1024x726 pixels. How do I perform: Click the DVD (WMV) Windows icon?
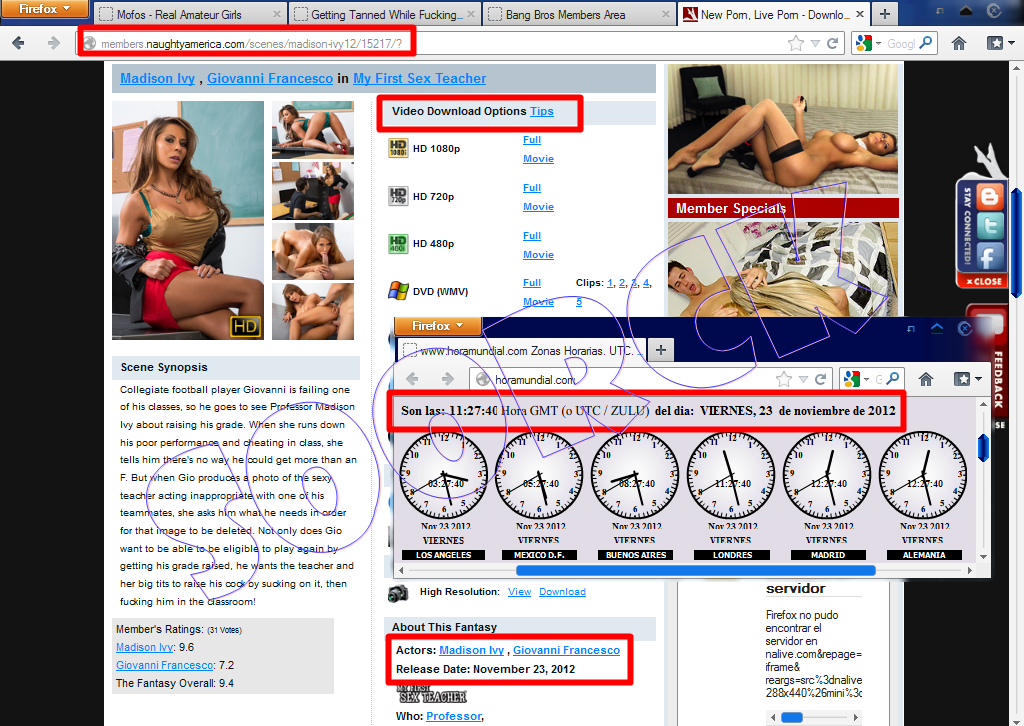point(398,291)
